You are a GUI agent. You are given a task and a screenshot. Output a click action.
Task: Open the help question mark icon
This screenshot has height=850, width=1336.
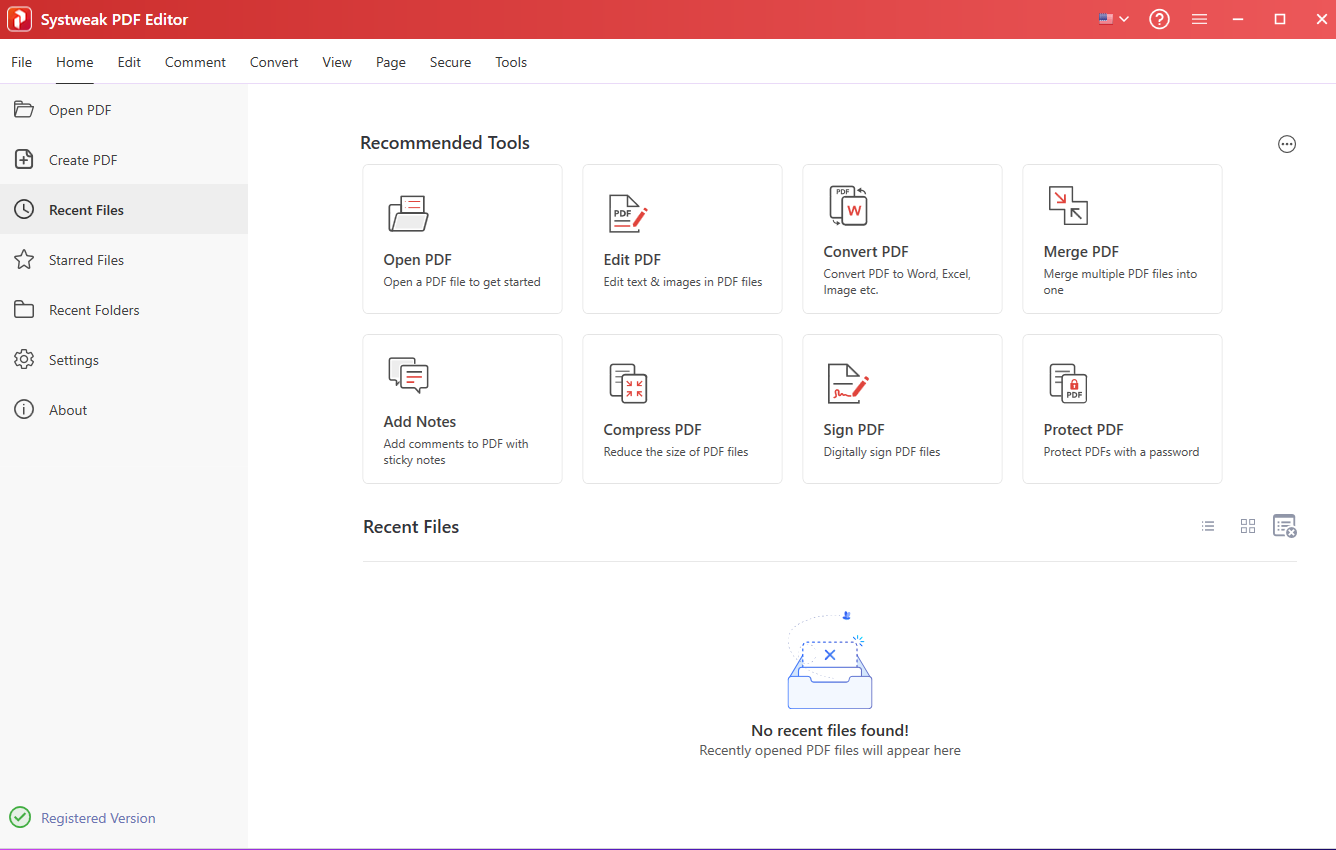click(x=1159, y=19)
